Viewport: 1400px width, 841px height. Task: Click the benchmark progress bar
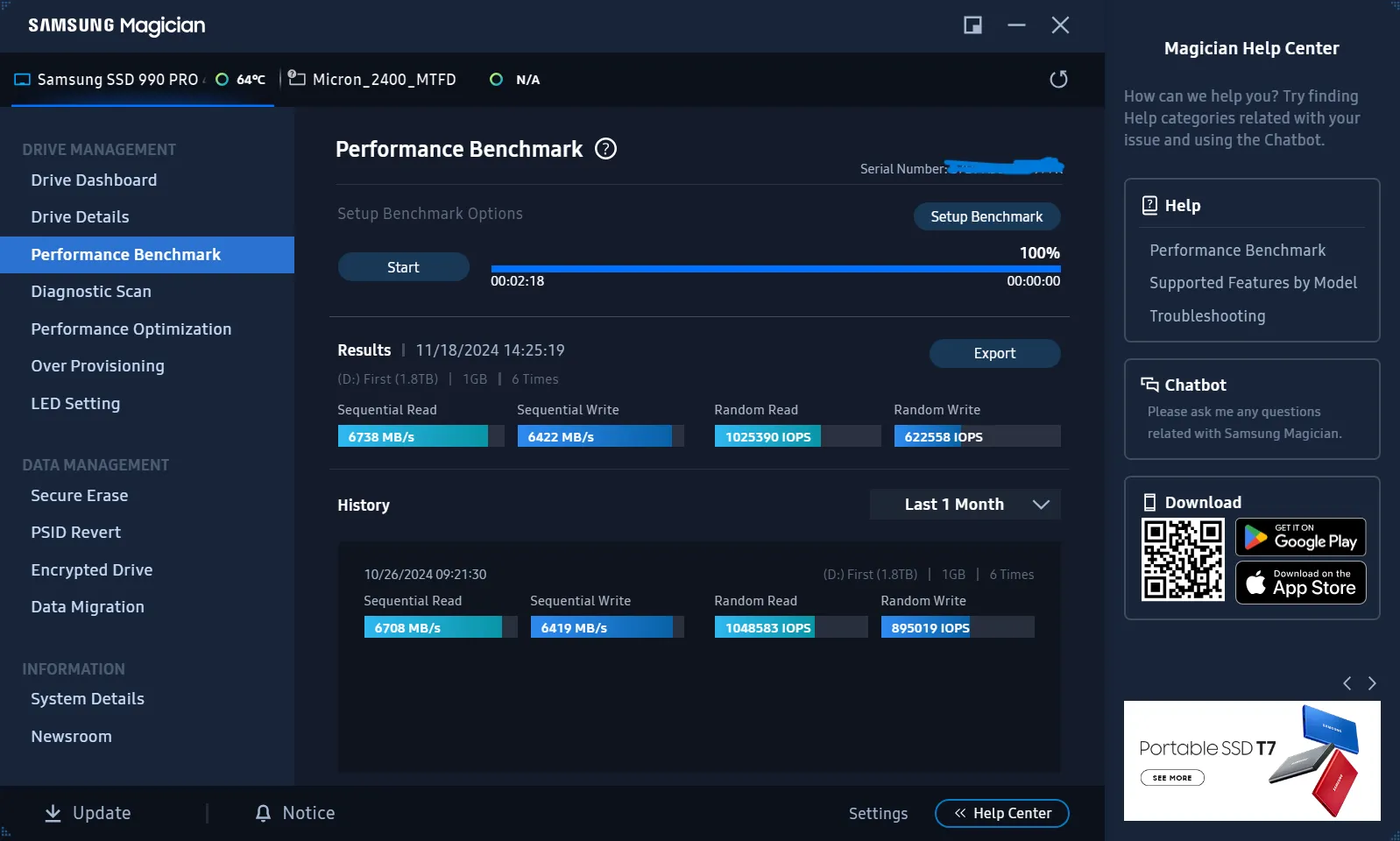[x=775, y=269]
